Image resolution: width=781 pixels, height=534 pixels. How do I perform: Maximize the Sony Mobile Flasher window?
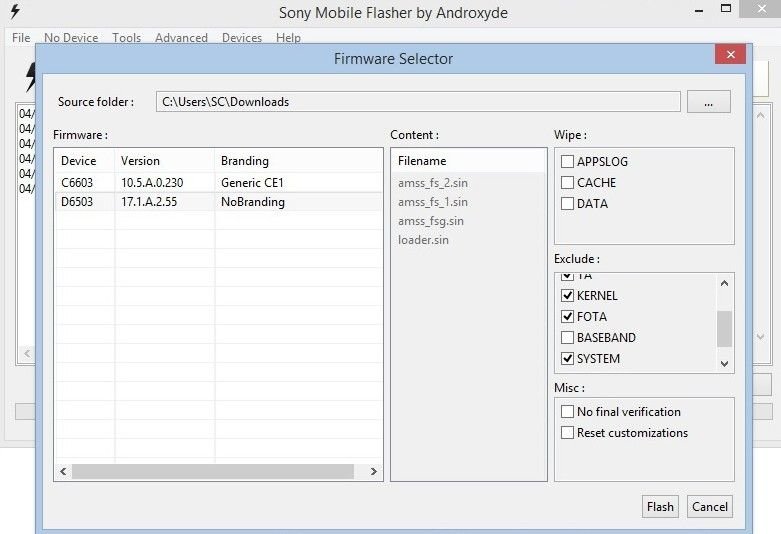click(x=726, y=8)
